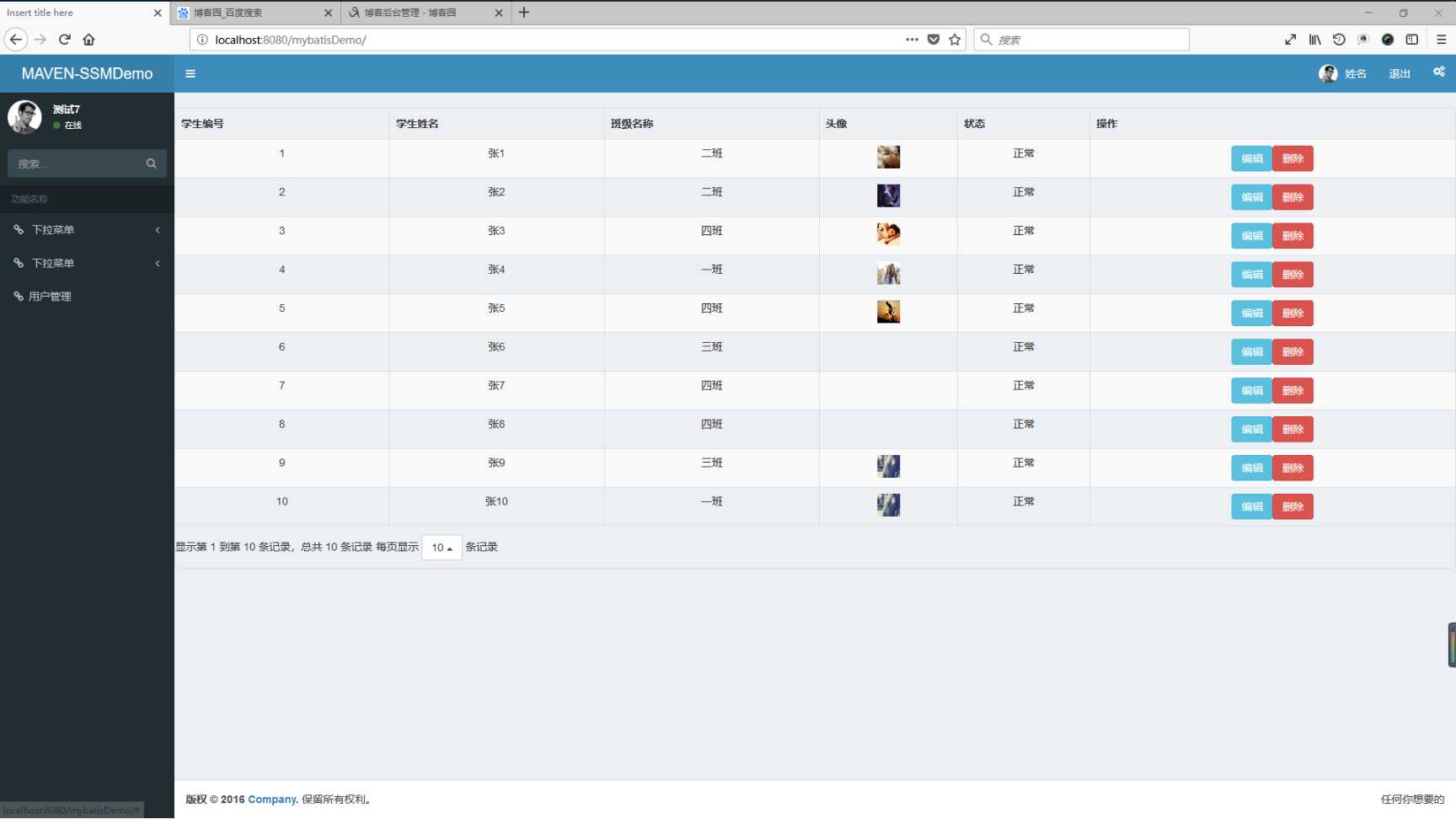Expand the second 下拉菜单 sidebar menu
Screen dimensions: 1456x819
click(87, 263)
